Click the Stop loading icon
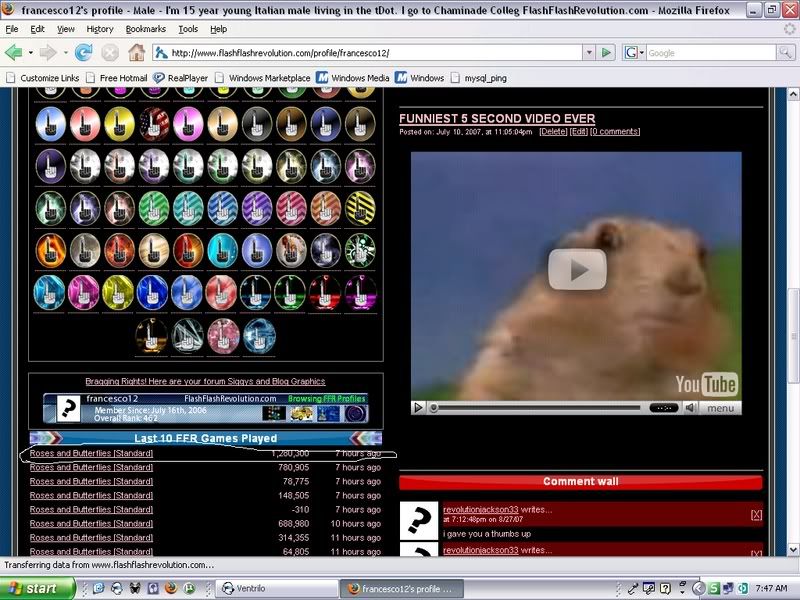800x600 pixels. click(108, 52)
